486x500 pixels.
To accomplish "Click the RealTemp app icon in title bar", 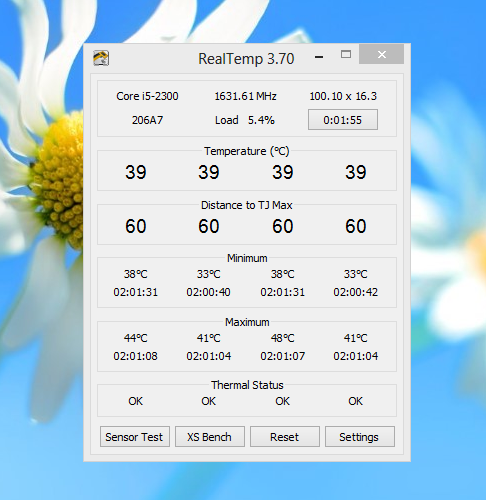I will 101,58.
